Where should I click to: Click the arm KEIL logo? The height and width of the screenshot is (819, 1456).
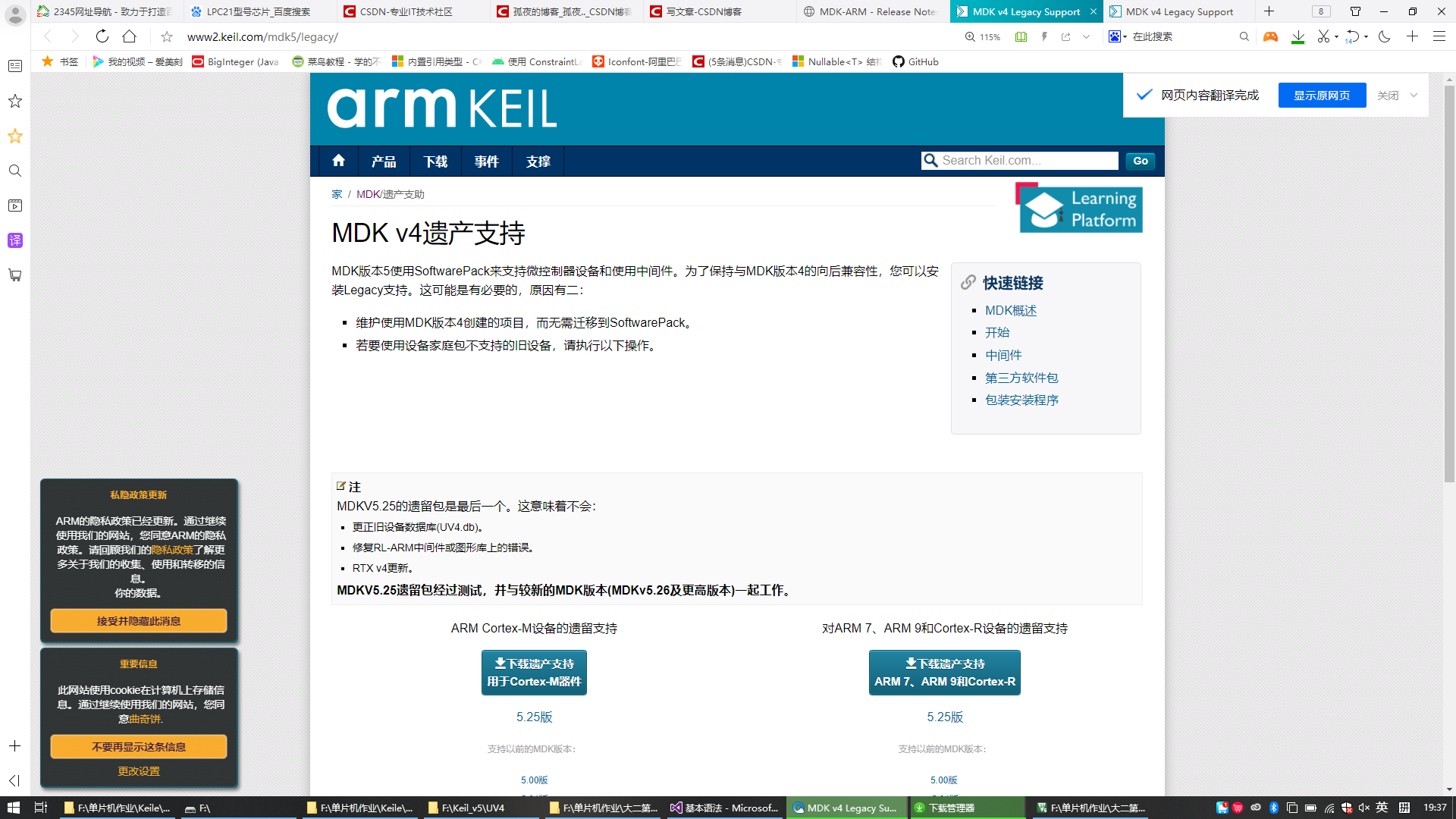(442, 108)
